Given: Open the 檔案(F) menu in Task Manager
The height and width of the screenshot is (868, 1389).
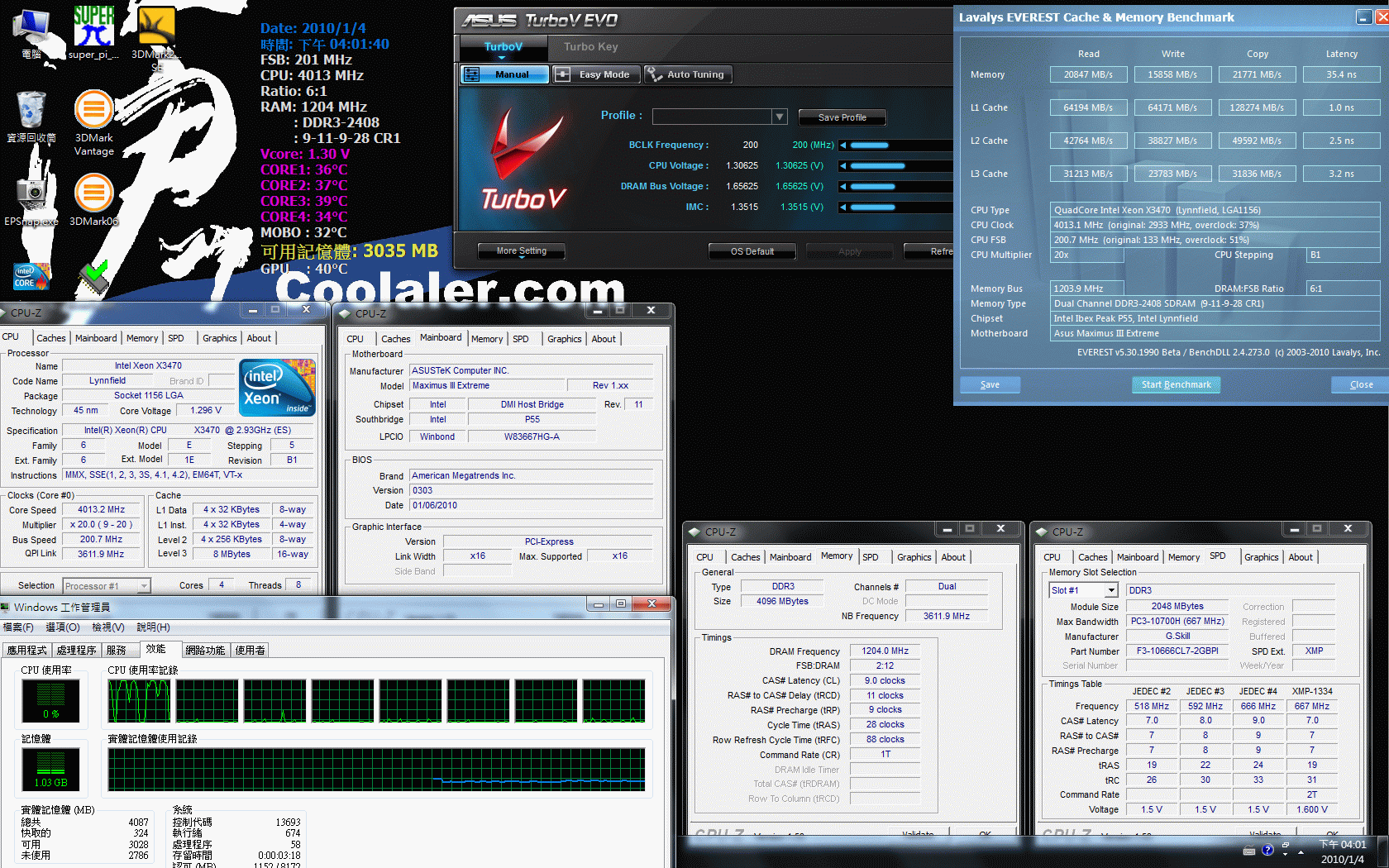Looking at the screenshot, I should [x=18, y=627].
